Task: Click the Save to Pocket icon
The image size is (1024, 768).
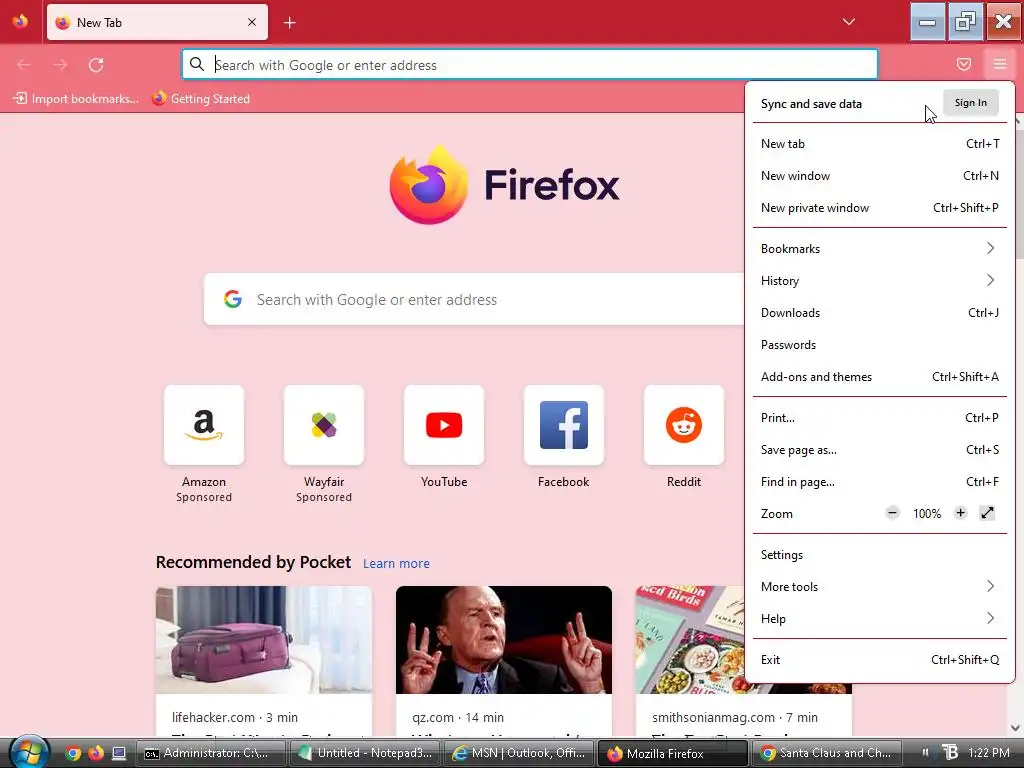Action: click(963, 64)
